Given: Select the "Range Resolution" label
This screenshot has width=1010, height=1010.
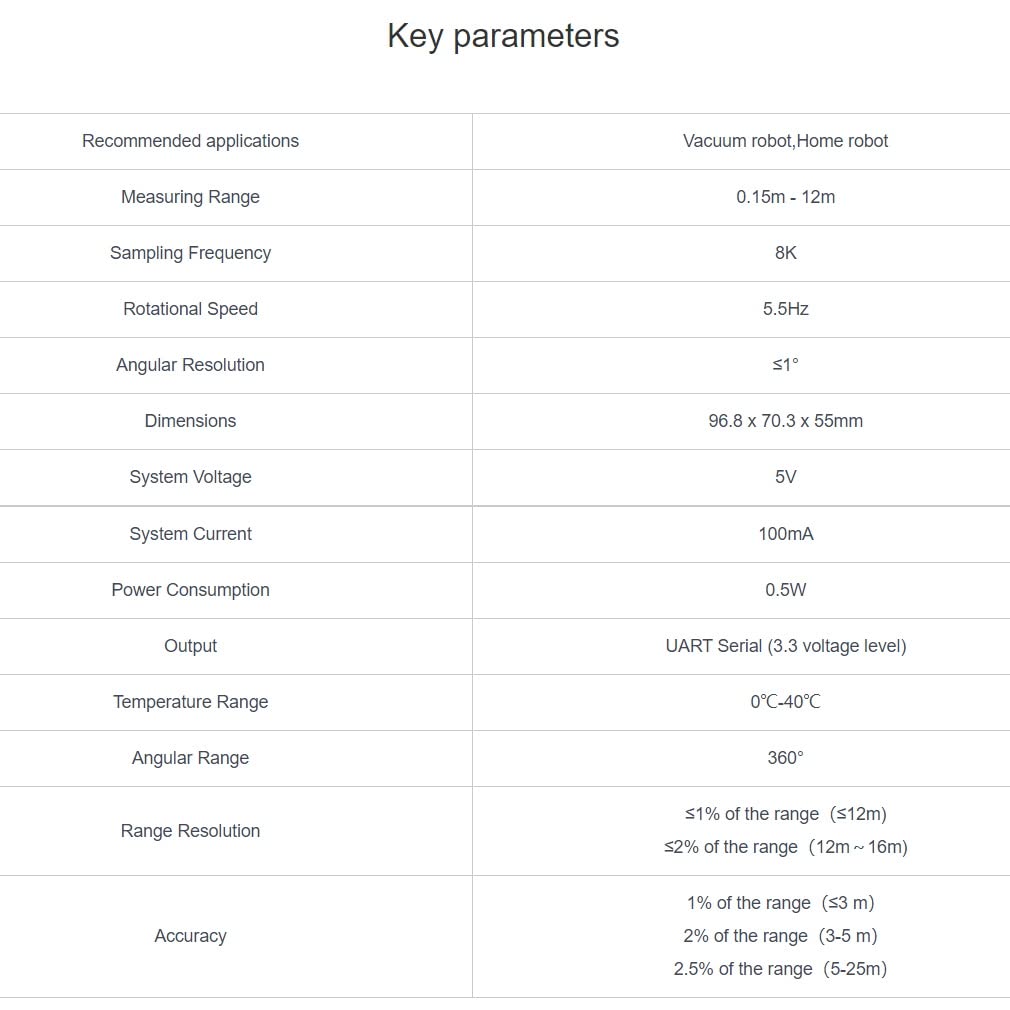Looking at the screenshot, I should [x=190, y=831].
